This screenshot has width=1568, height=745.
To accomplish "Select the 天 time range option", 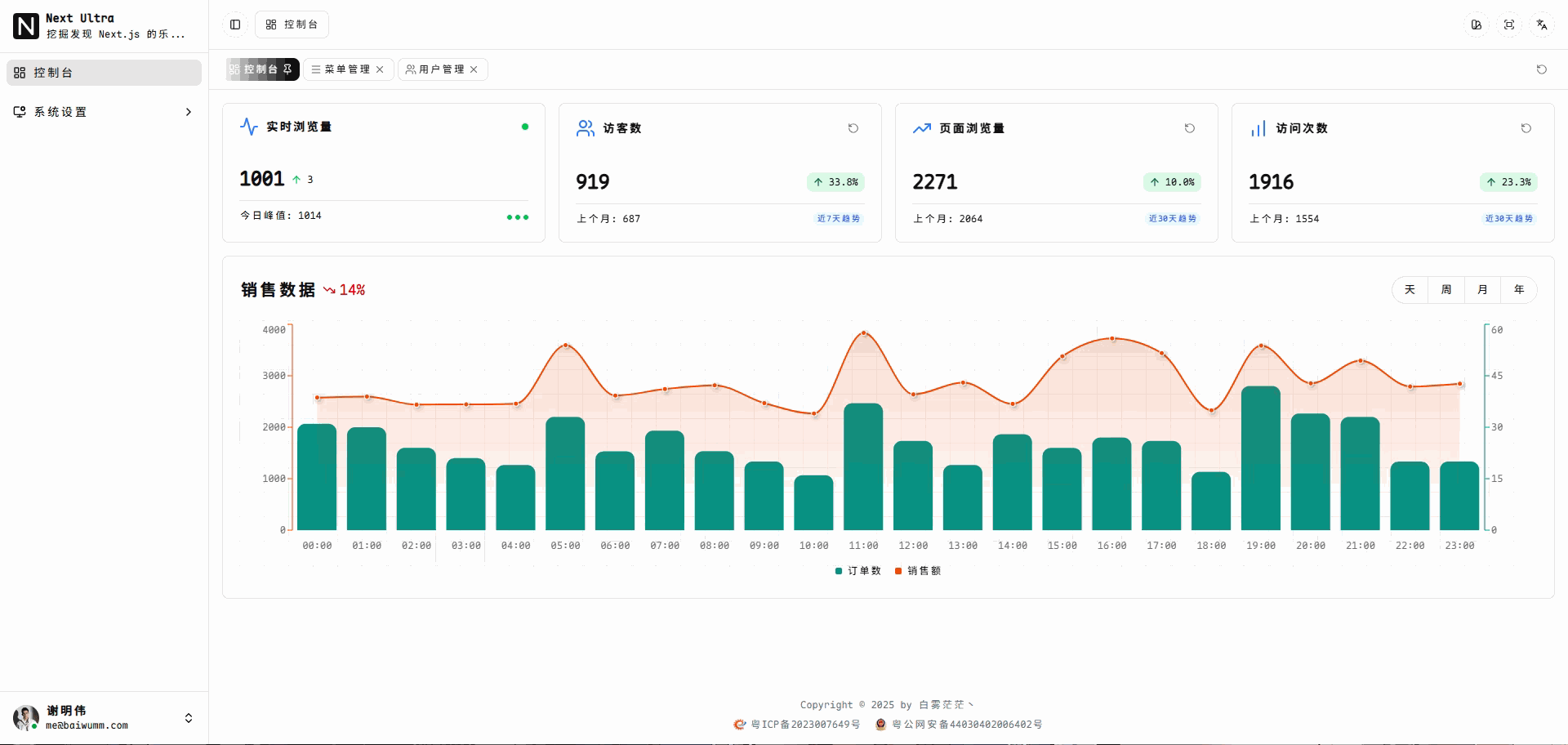I will click(x=1410, y=290).
